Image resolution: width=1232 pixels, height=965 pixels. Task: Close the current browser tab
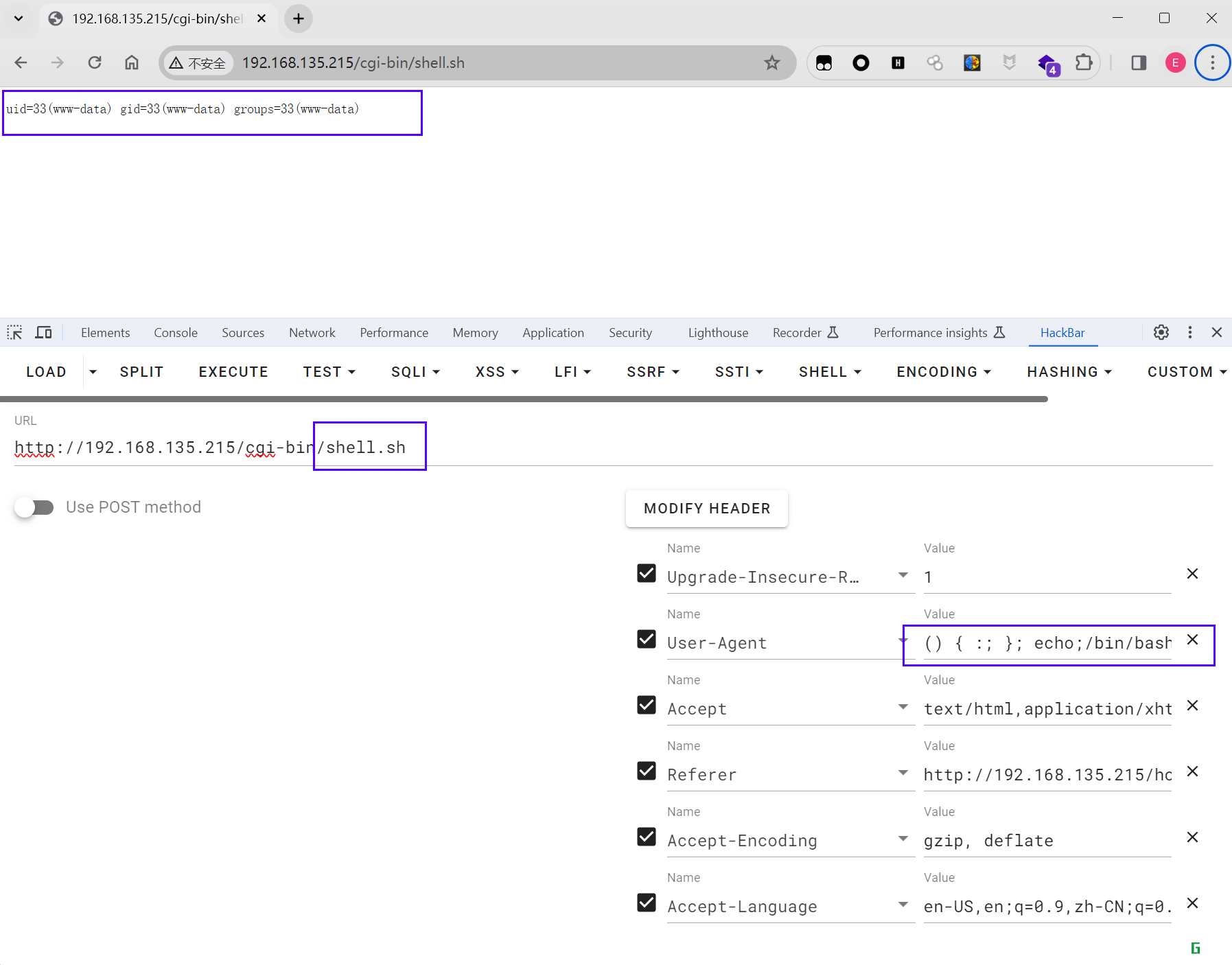(x=261, y=19)
